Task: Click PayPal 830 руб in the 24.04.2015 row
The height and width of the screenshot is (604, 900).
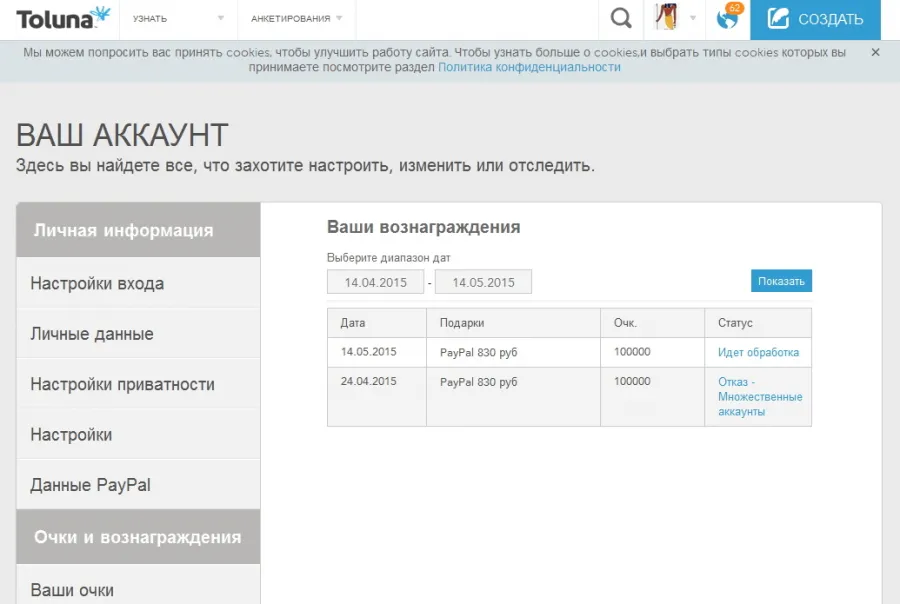Action: 479,382
